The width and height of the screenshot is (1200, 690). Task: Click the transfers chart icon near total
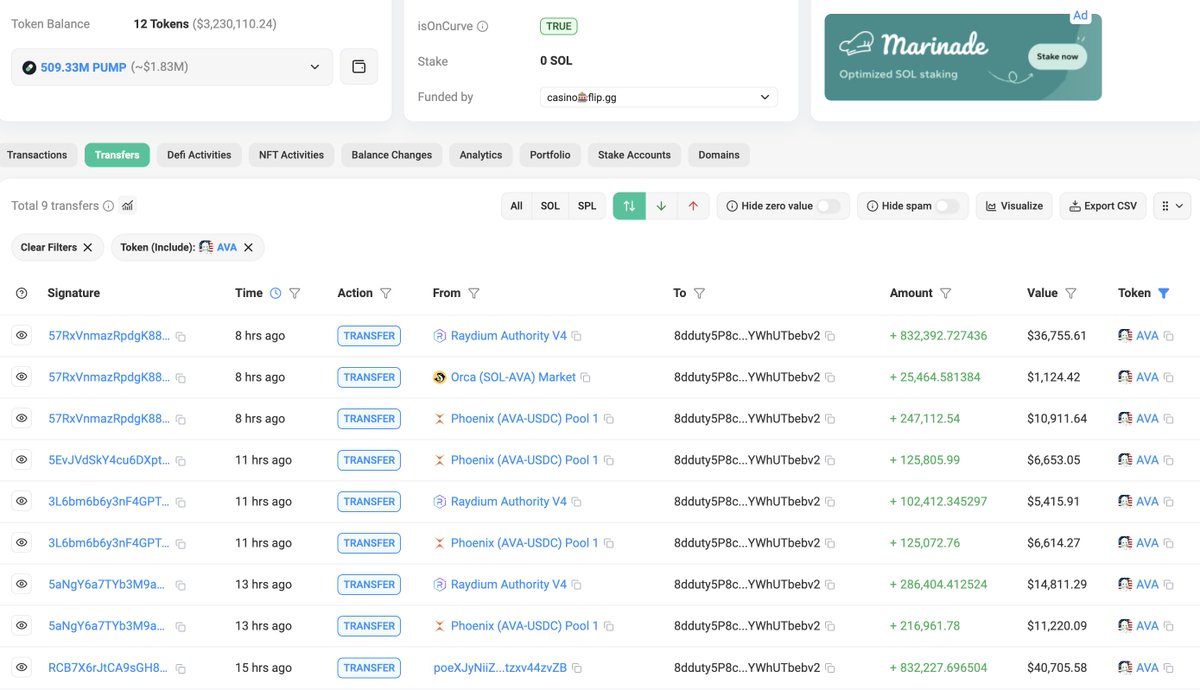point(128,206)
